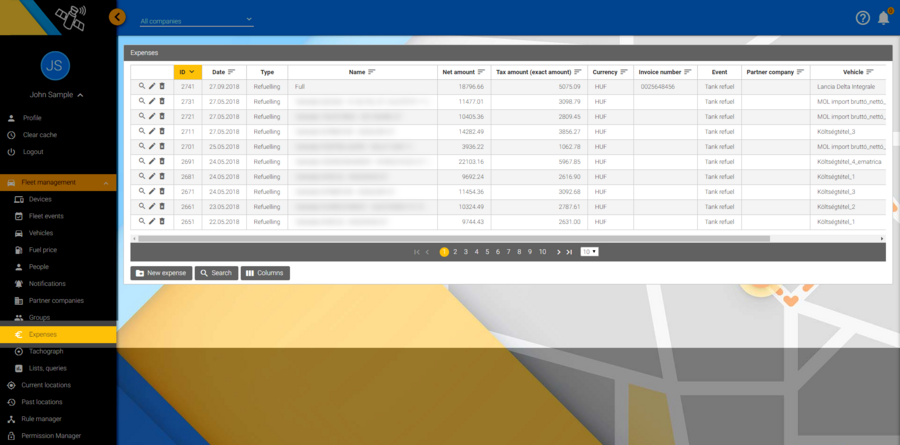Open the help question mark icon
Screen dimensions: 900x445
tap(863, 18)
